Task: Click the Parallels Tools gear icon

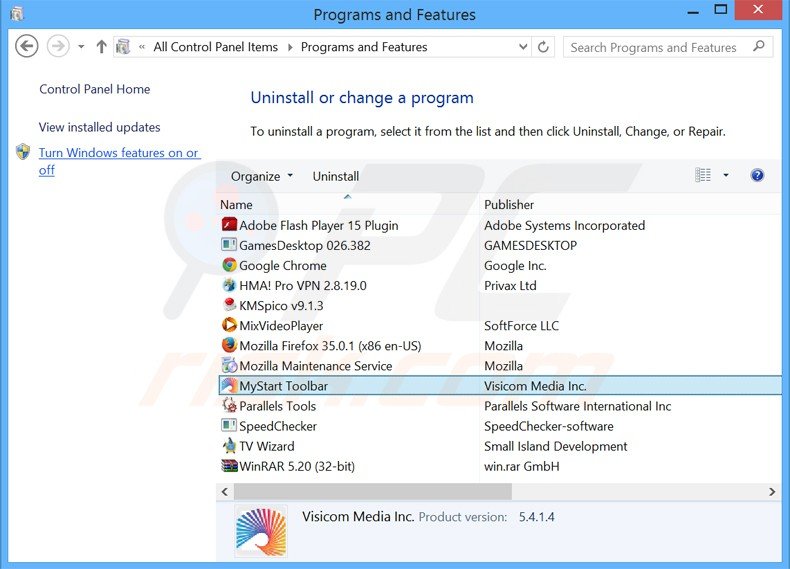Action: 229,405
